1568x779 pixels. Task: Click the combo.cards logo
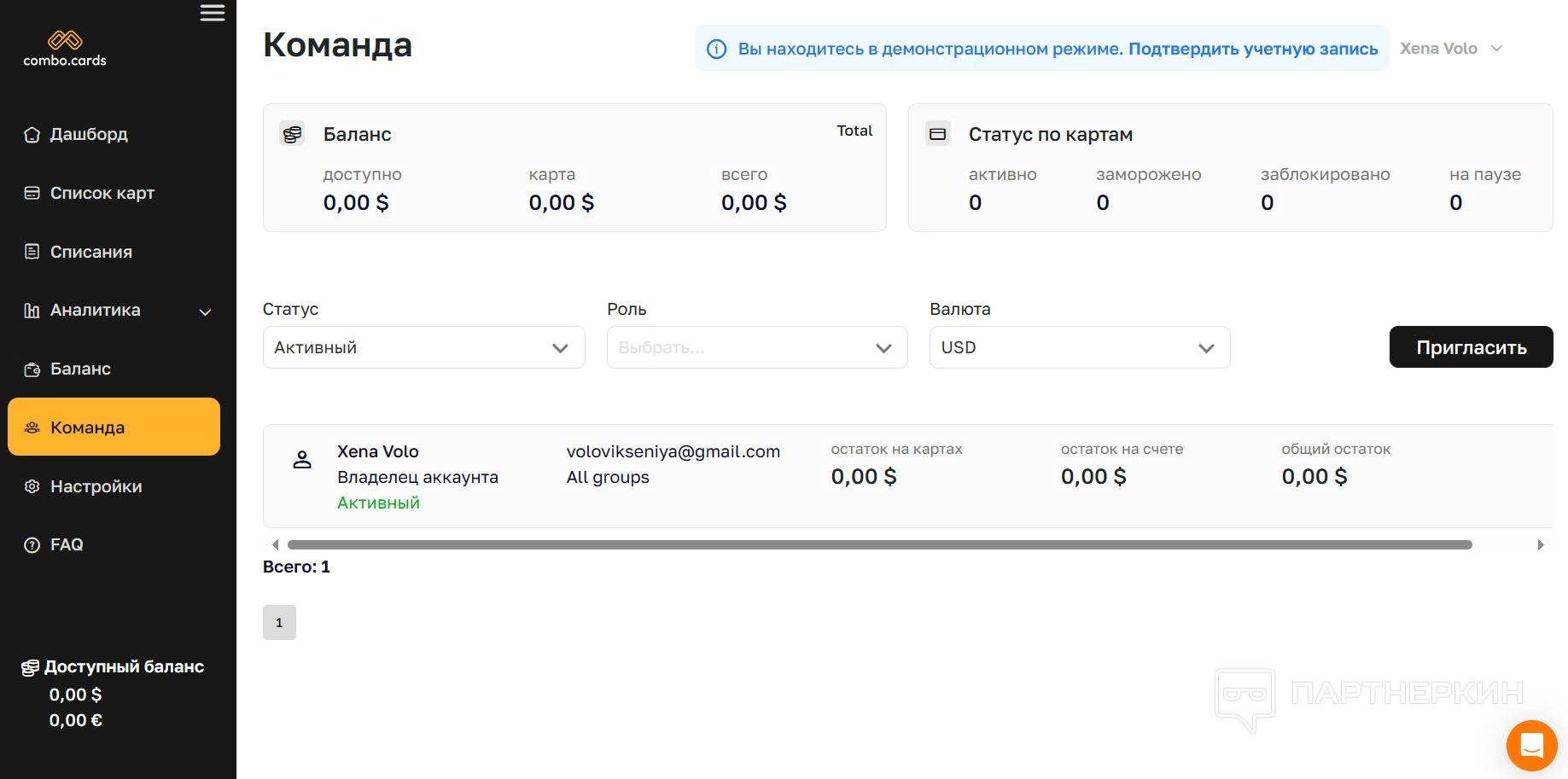(65, 49)
